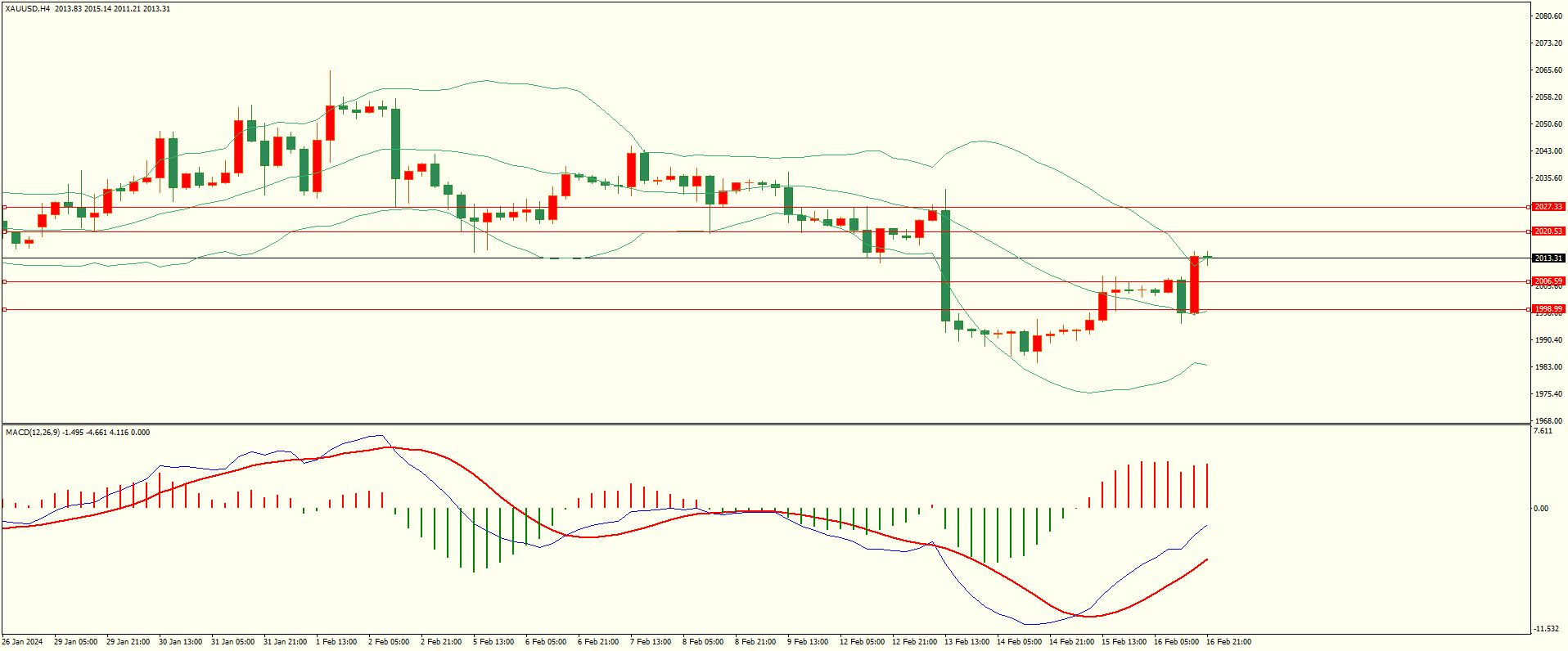Click the 16 Feb 21:00 time label
The height and width of the screenshot is (651, 1568).
pos(1228,642)
